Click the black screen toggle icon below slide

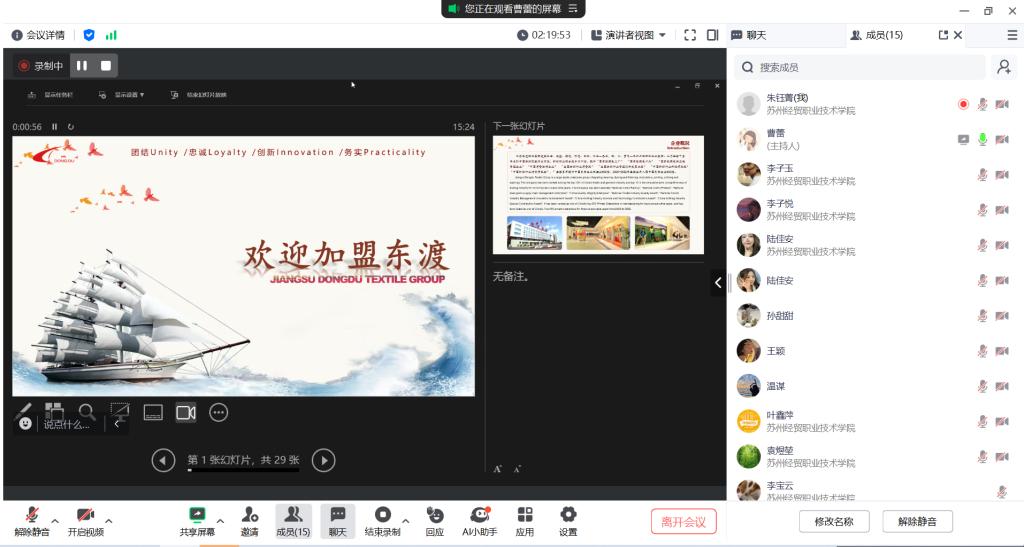click(x=120, y=411)
